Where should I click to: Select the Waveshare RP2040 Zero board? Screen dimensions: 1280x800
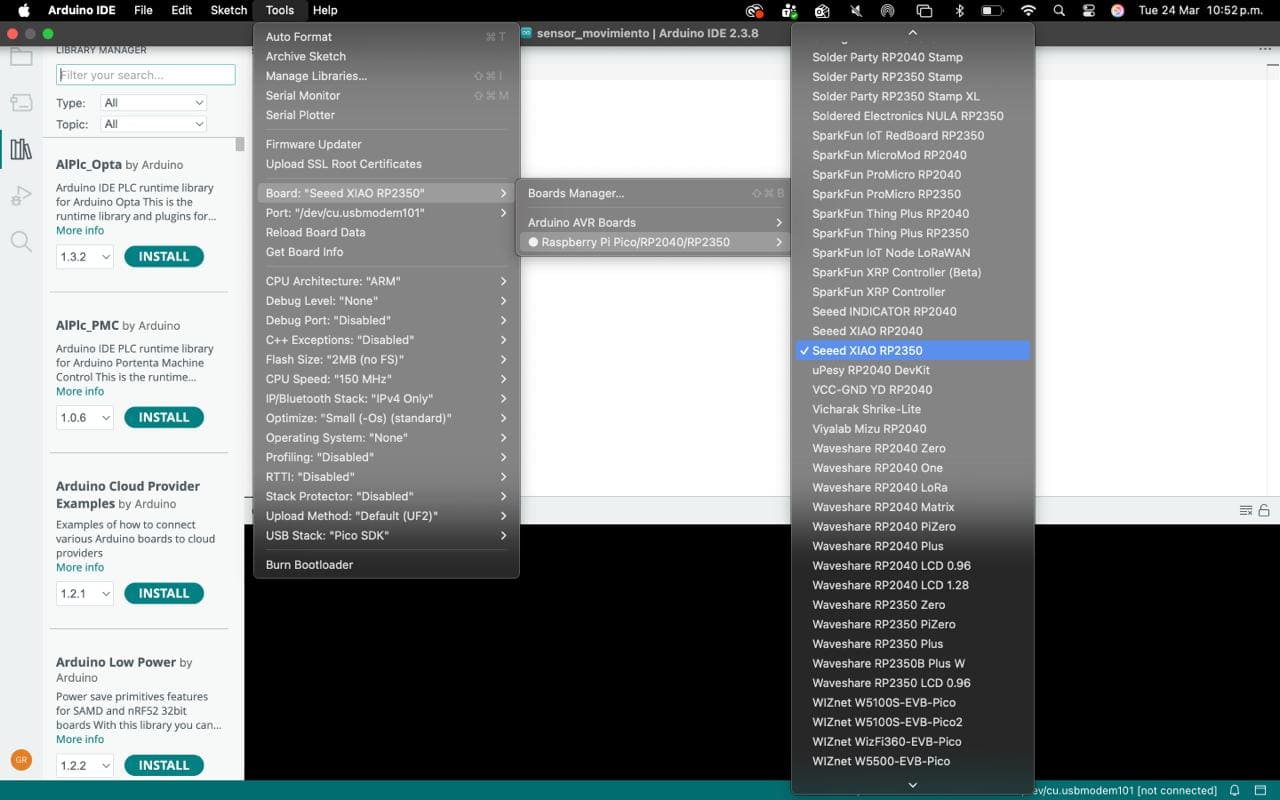912,449
